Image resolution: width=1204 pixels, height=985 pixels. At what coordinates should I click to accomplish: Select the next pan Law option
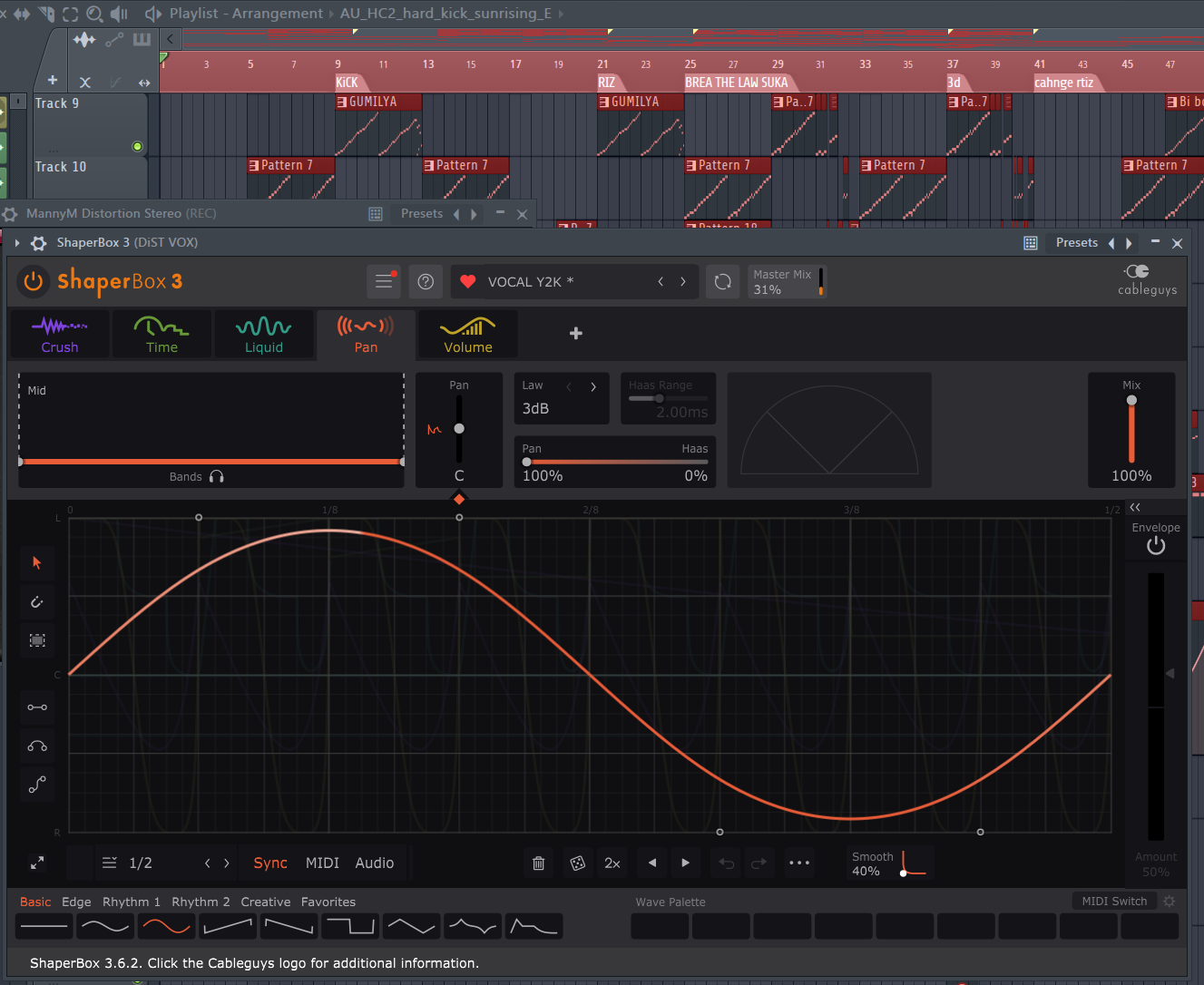[593, 386]
